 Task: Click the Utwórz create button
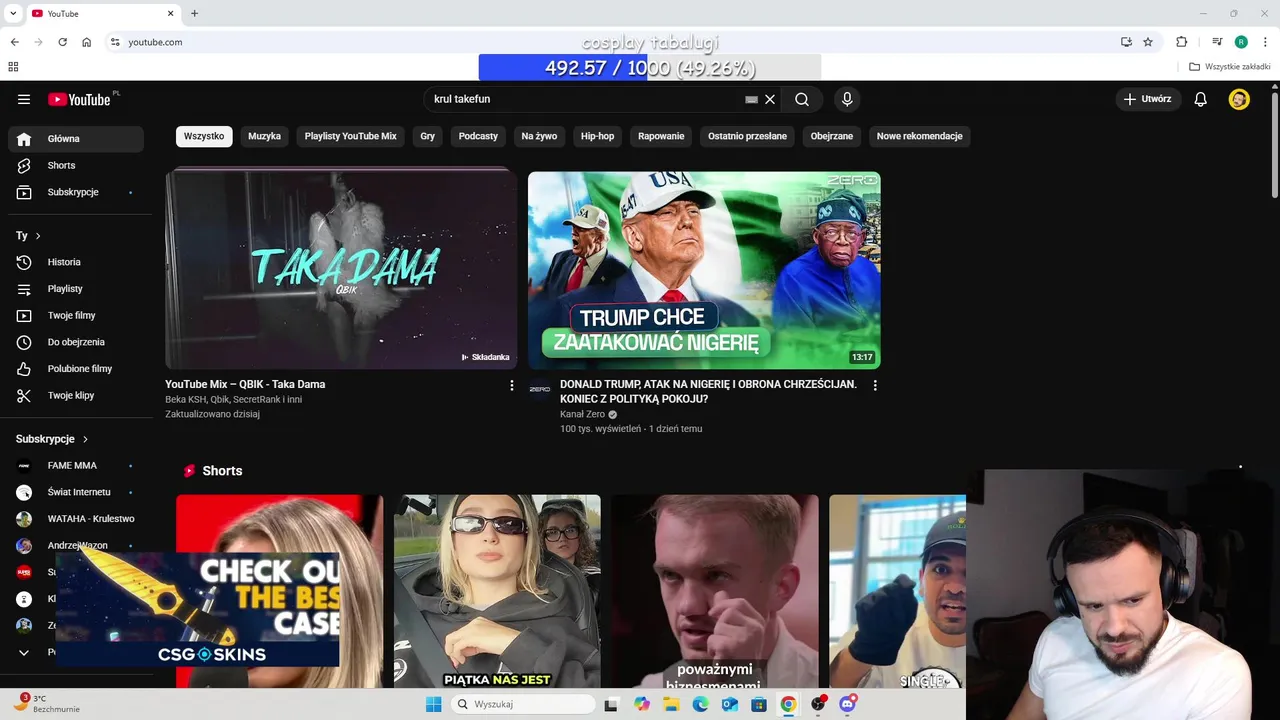(1148, 99)
